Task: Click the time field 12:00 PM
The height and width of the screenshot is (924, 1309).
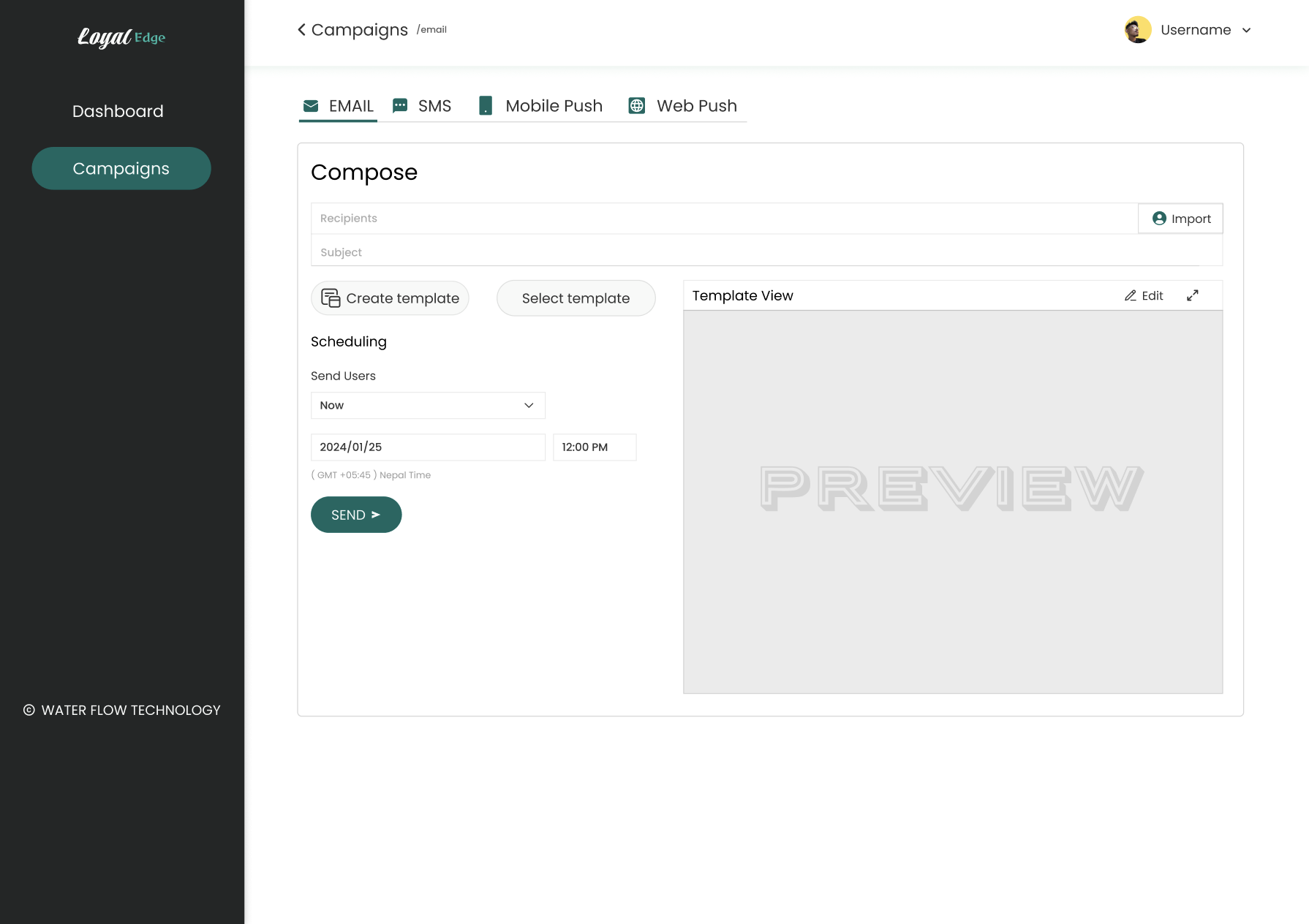Action: click(595, 447)
